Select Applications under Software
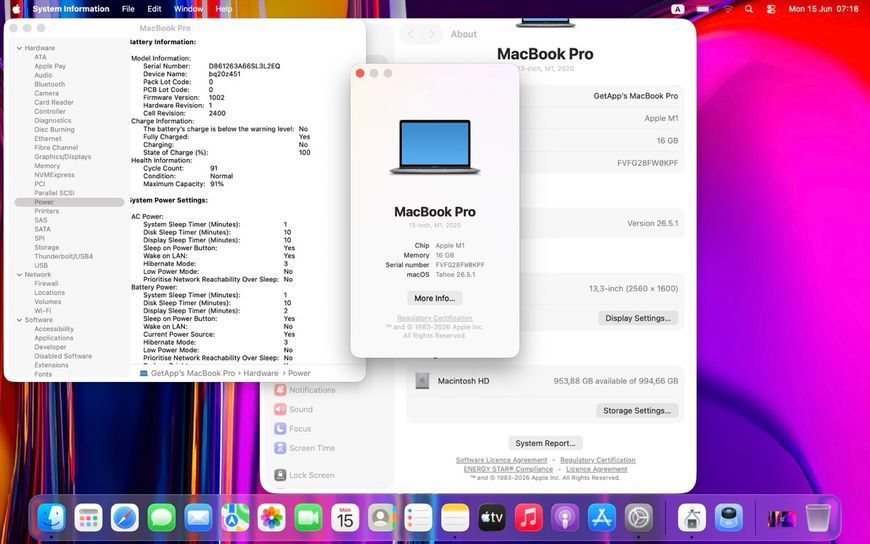 [54, 338]
